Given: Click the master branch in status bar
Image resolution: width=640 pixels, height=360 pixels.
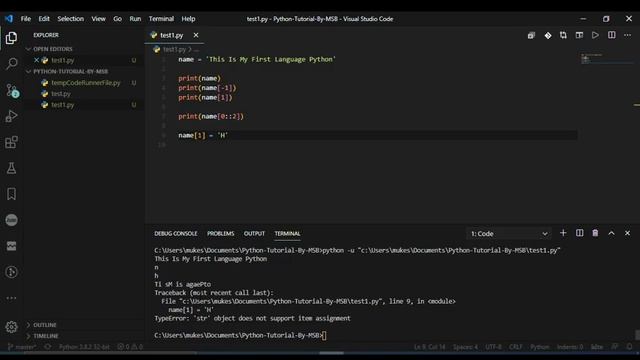Looking at the screenshot, I should pyautogui.click(x=22, y=347).
